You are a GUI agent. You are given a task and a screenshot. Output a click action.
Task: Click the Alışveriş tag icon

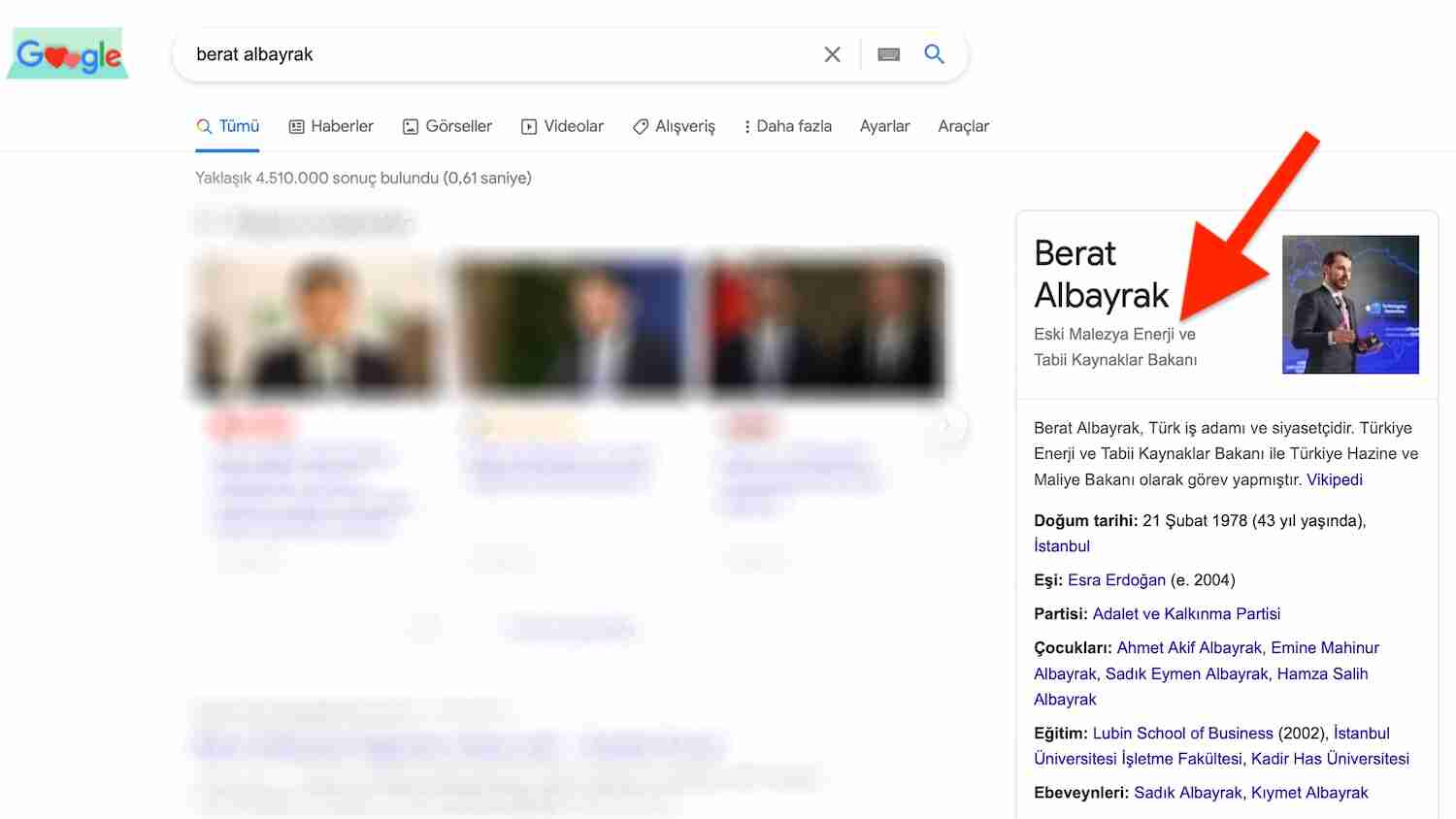point(641,126)
